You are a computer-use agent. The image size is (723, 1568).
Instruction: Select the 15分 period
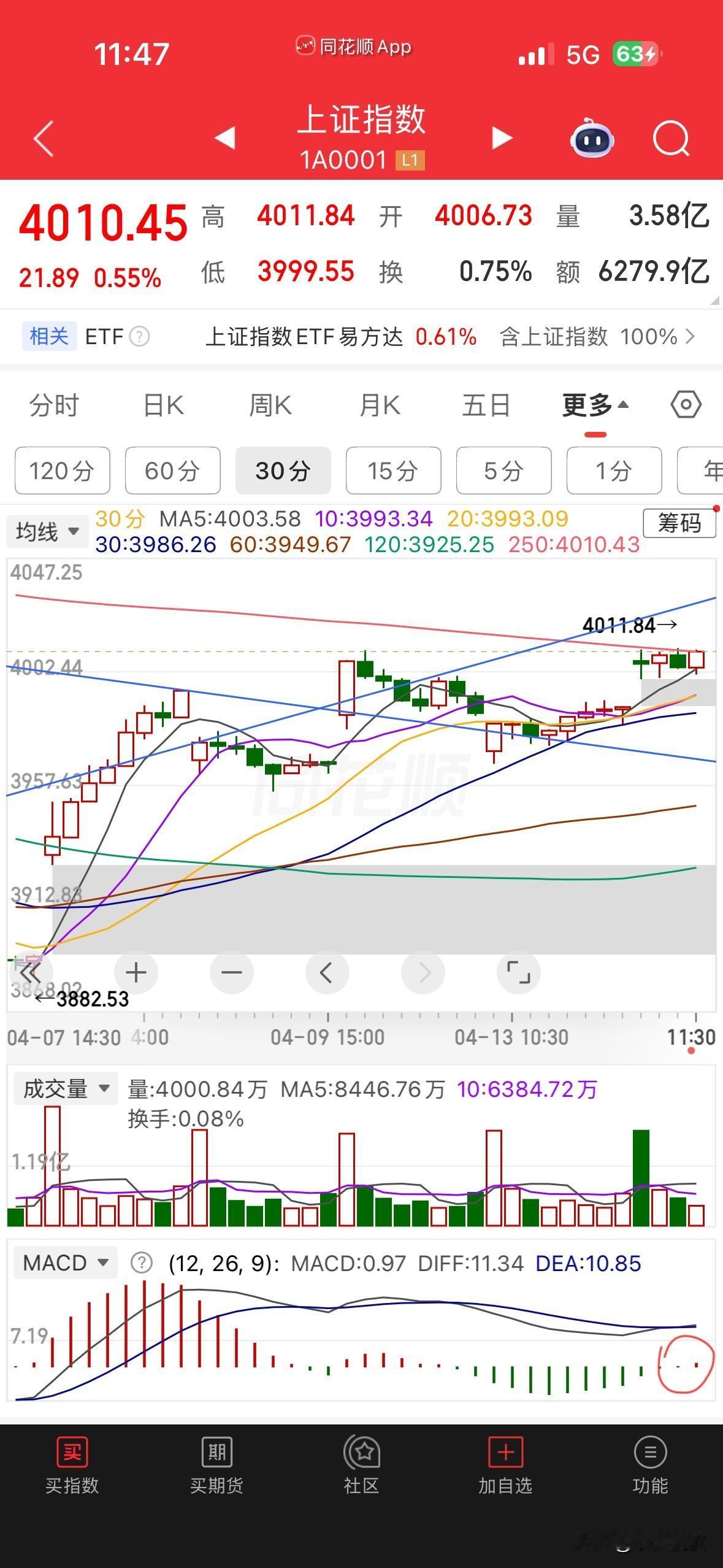[x=394, y=471]
